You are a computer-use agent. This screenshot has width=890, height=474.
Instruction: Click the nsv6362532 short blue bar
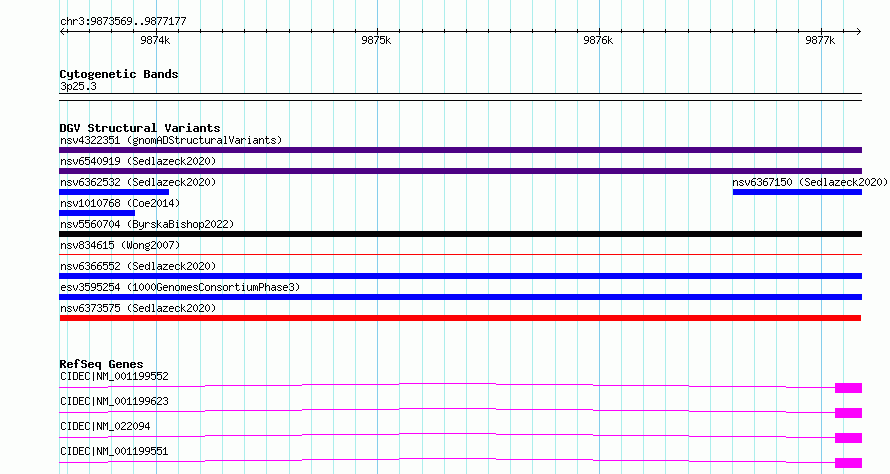(114, 192)
